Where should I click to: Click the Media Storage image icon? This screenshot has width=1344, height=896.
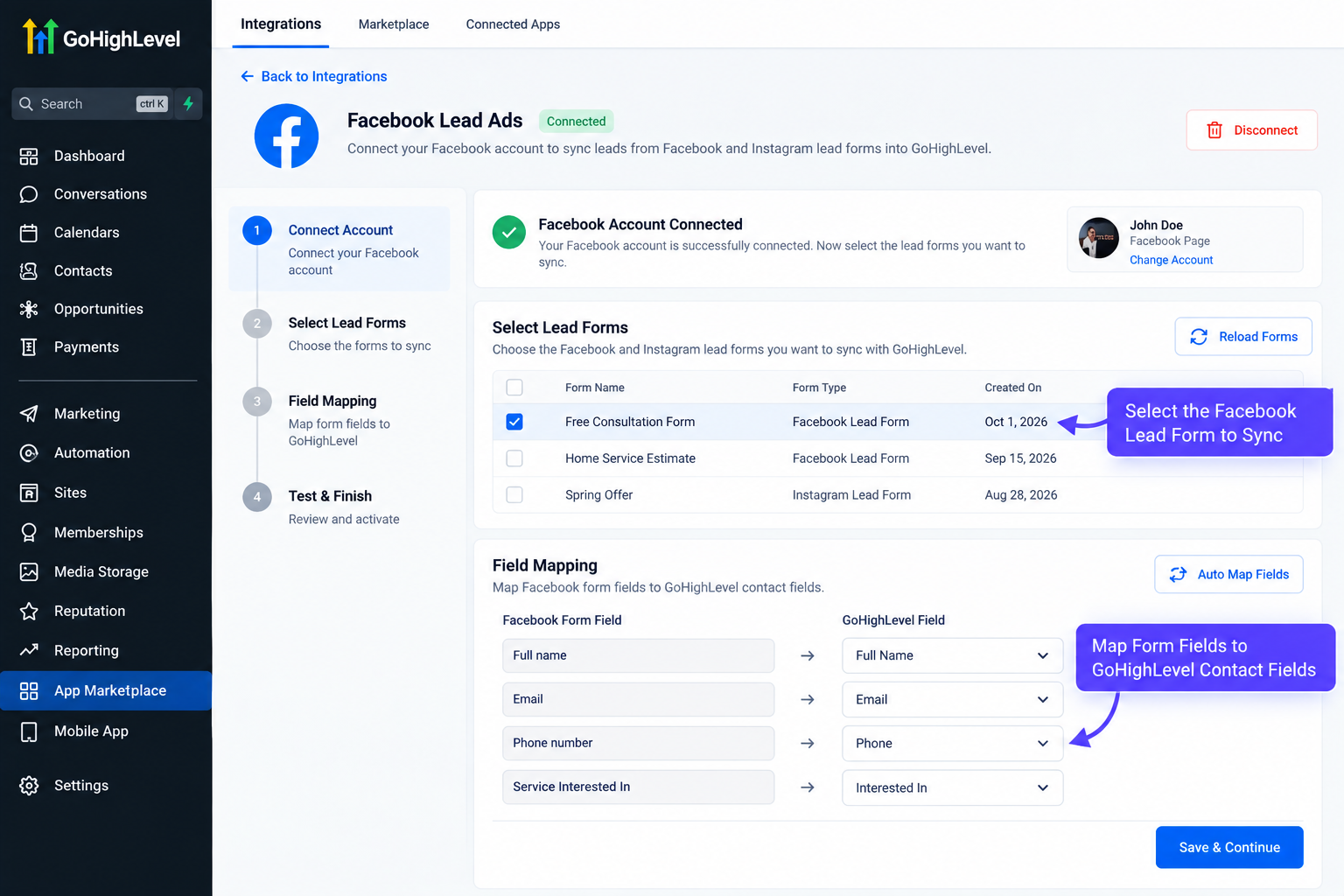click(x=29, y=572)
